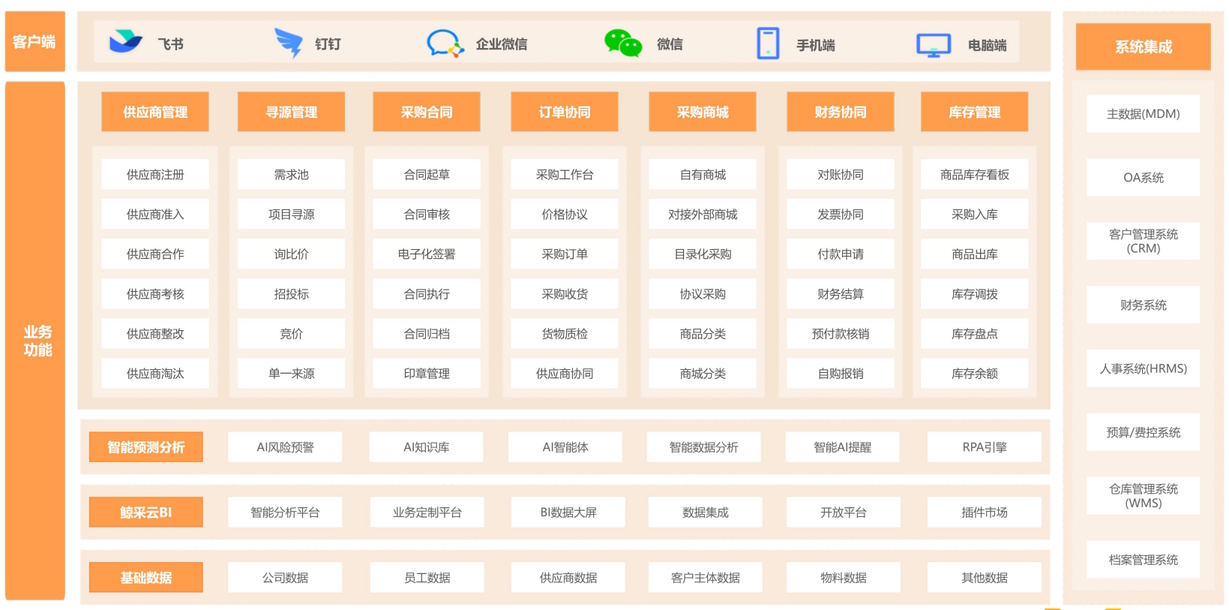Open the BI数据大屏 item
The width and height of the screenshot is (1229, 610).
[568, 512]
